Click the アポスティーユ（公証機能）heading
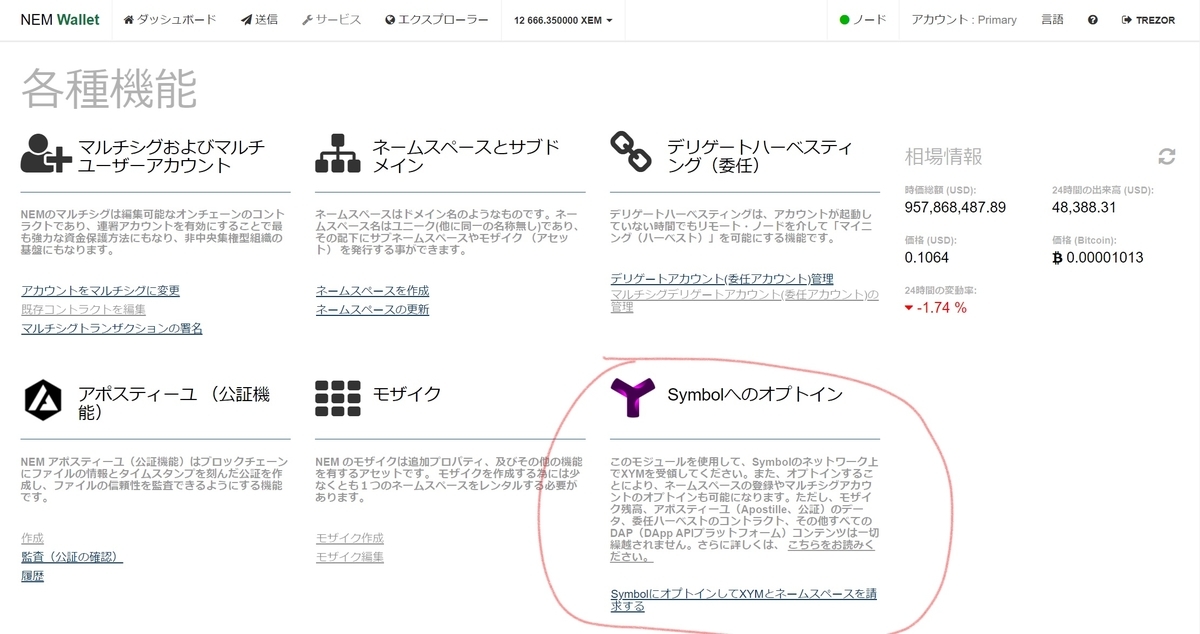Image resolution: width=1200 pixels, height=634 pixels. pos(174,402)
